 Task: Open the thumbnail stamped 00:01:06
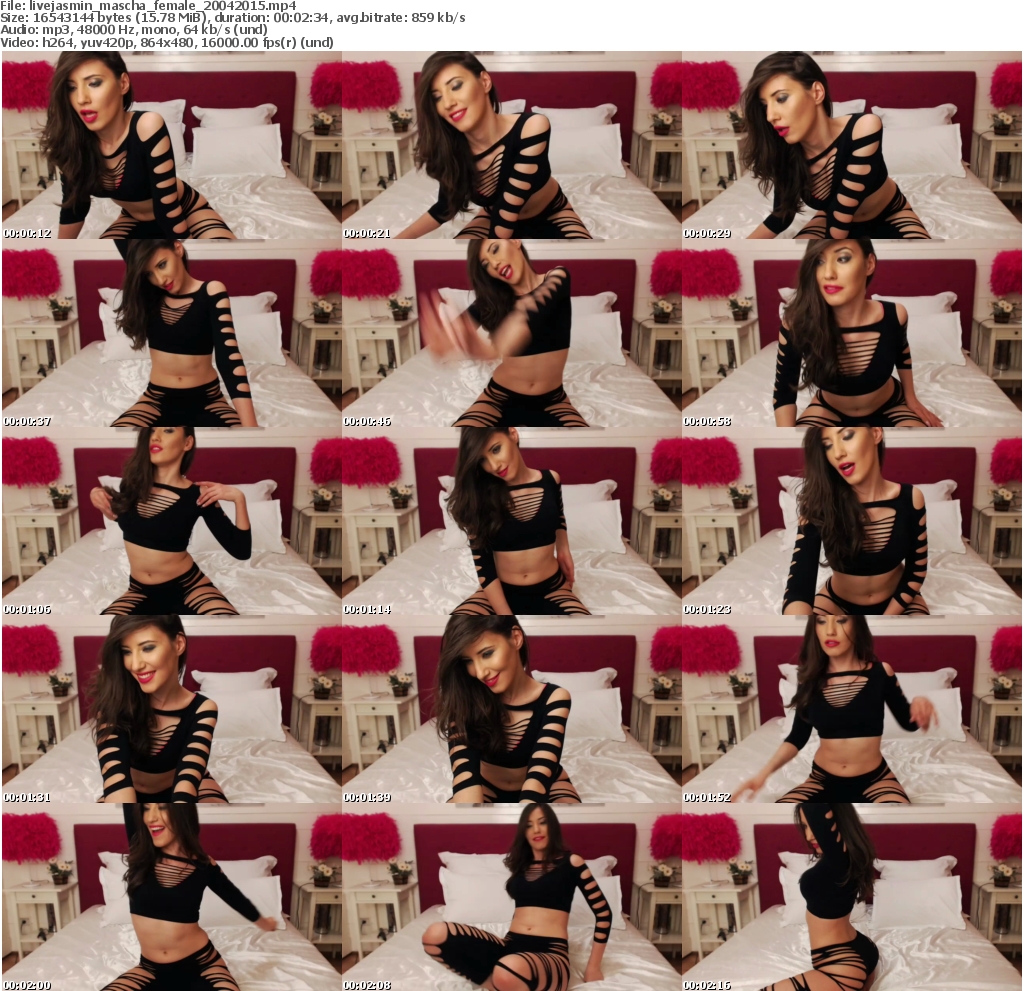[x=172, y=521]
